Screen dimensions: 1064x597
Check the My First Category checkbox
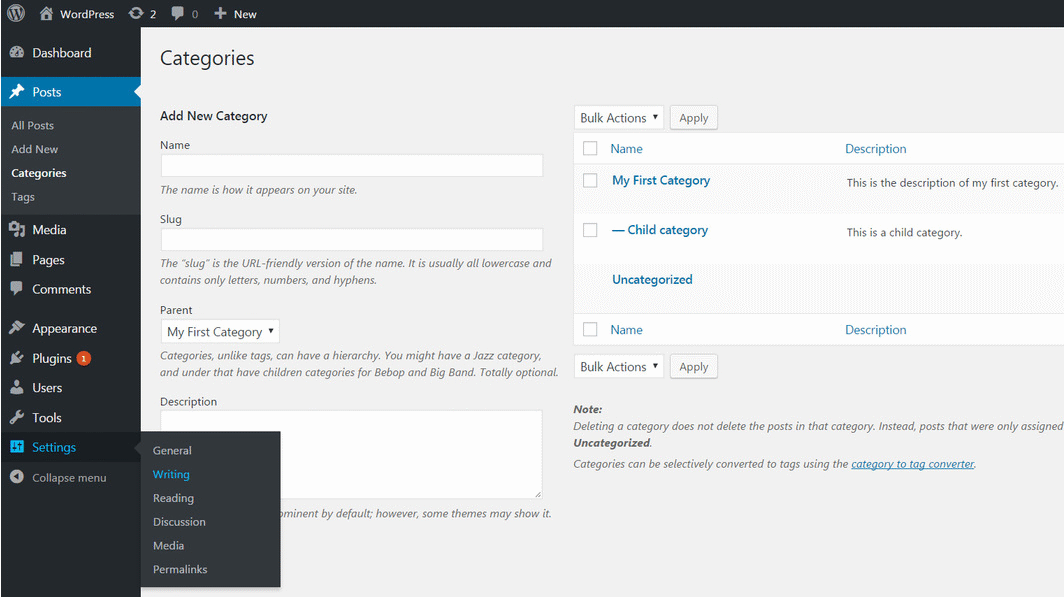589,181
